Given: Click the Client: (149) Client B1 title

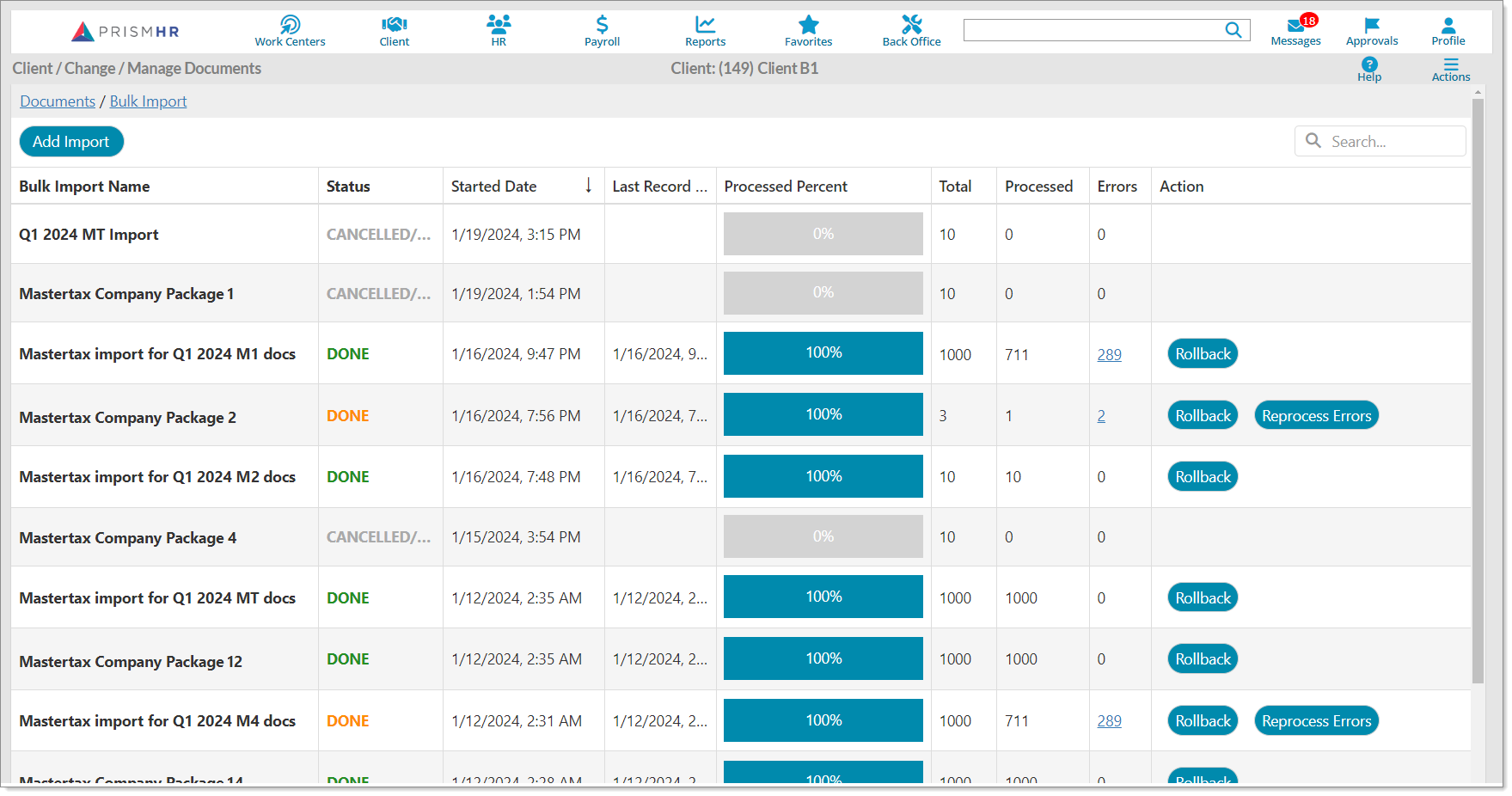Looking at the screenshot, I should (x=744, y=68).
